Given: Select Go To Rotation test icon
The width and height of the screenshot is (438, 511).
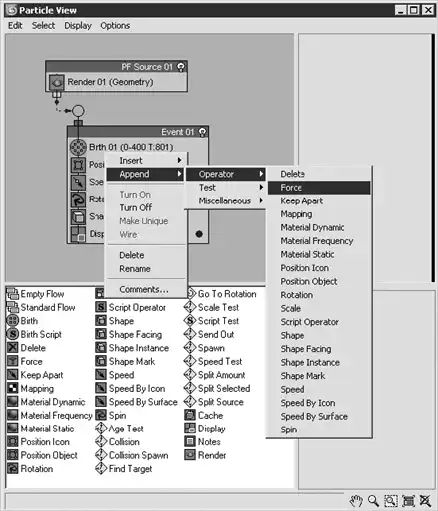Looking at the screenshot, I should tap(191, 294).
